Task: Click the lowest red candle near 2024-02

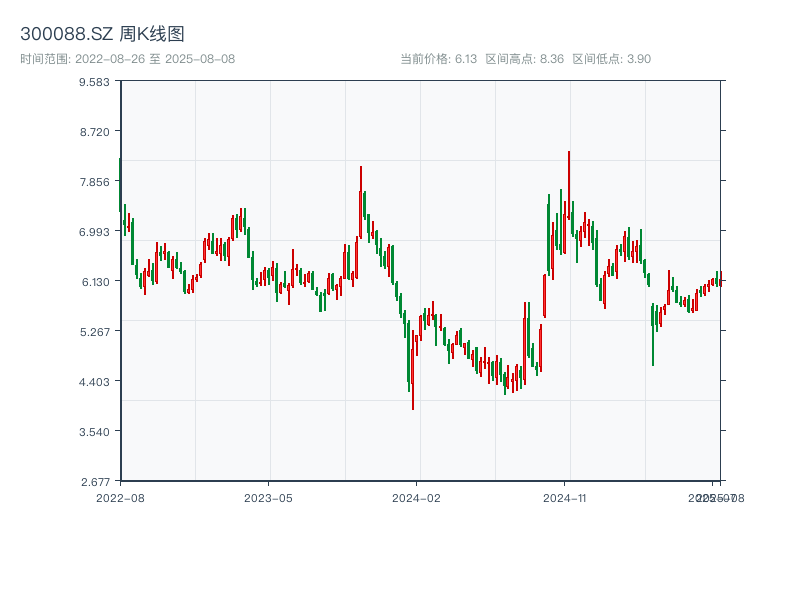Action: [412, 405]
